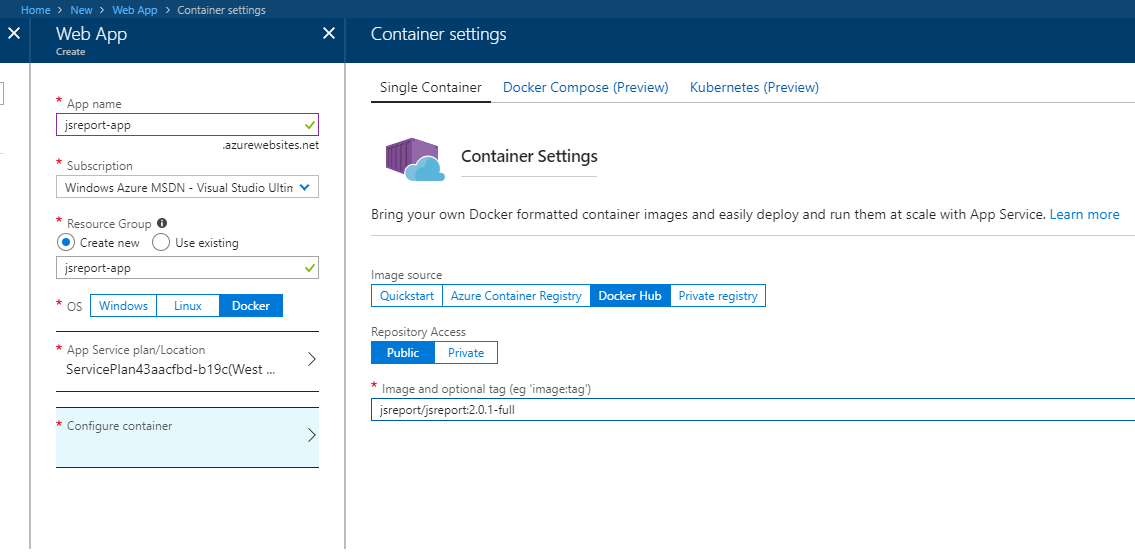Click the Container settings breadcrumb text
Screen dimensions: 1135x554
tap(221, 10)
